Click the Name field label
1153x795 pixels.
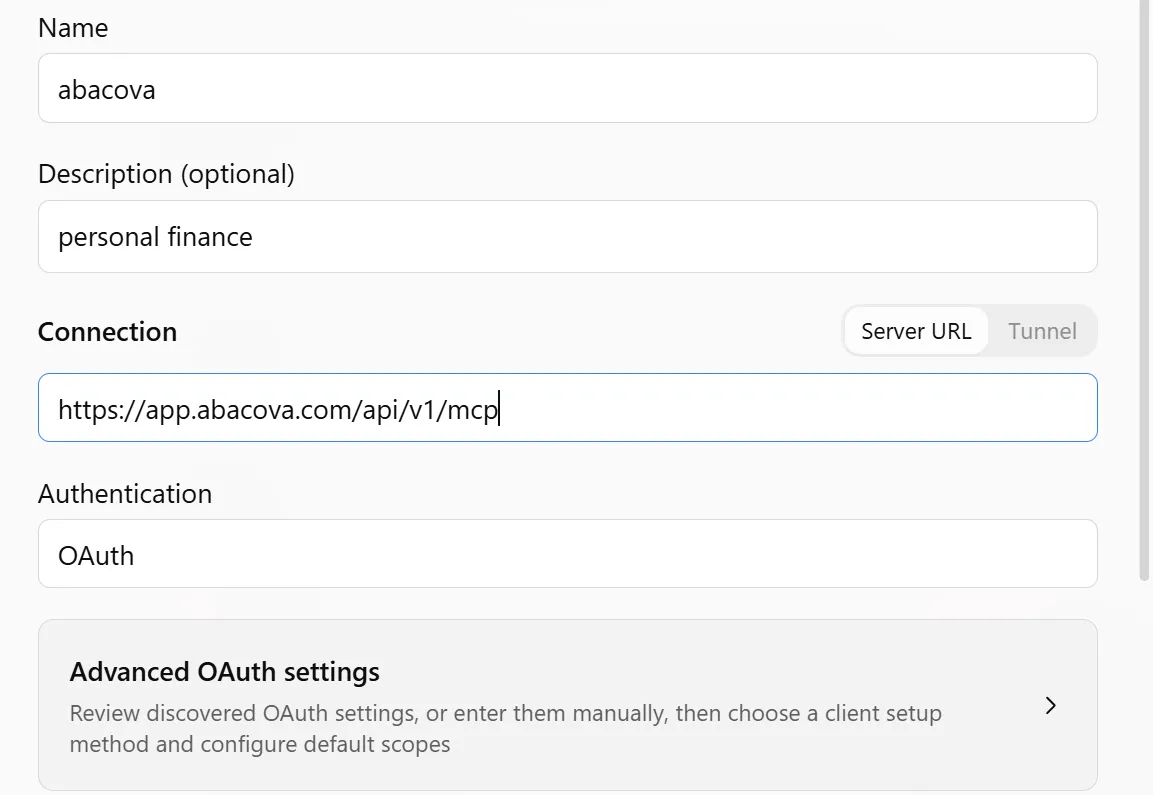point(73,28)
